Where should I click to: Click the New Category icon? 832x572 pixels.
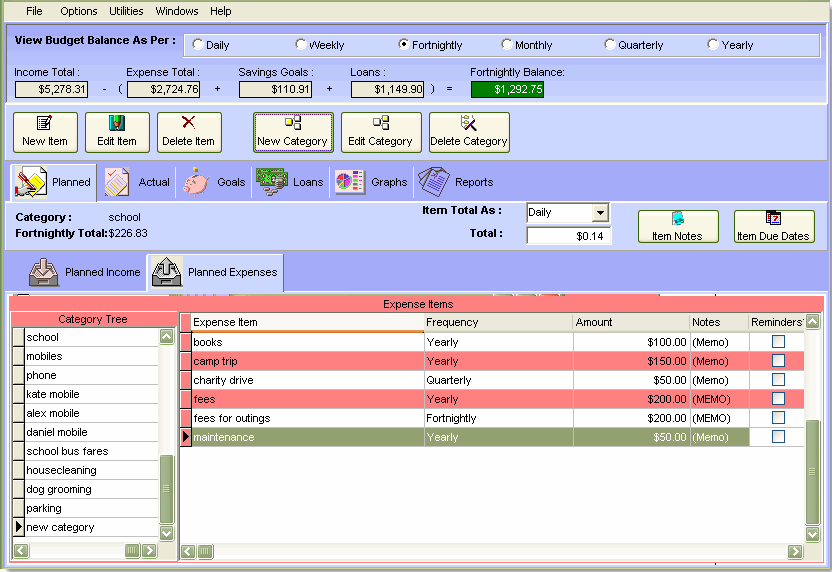tap(293, 123)
